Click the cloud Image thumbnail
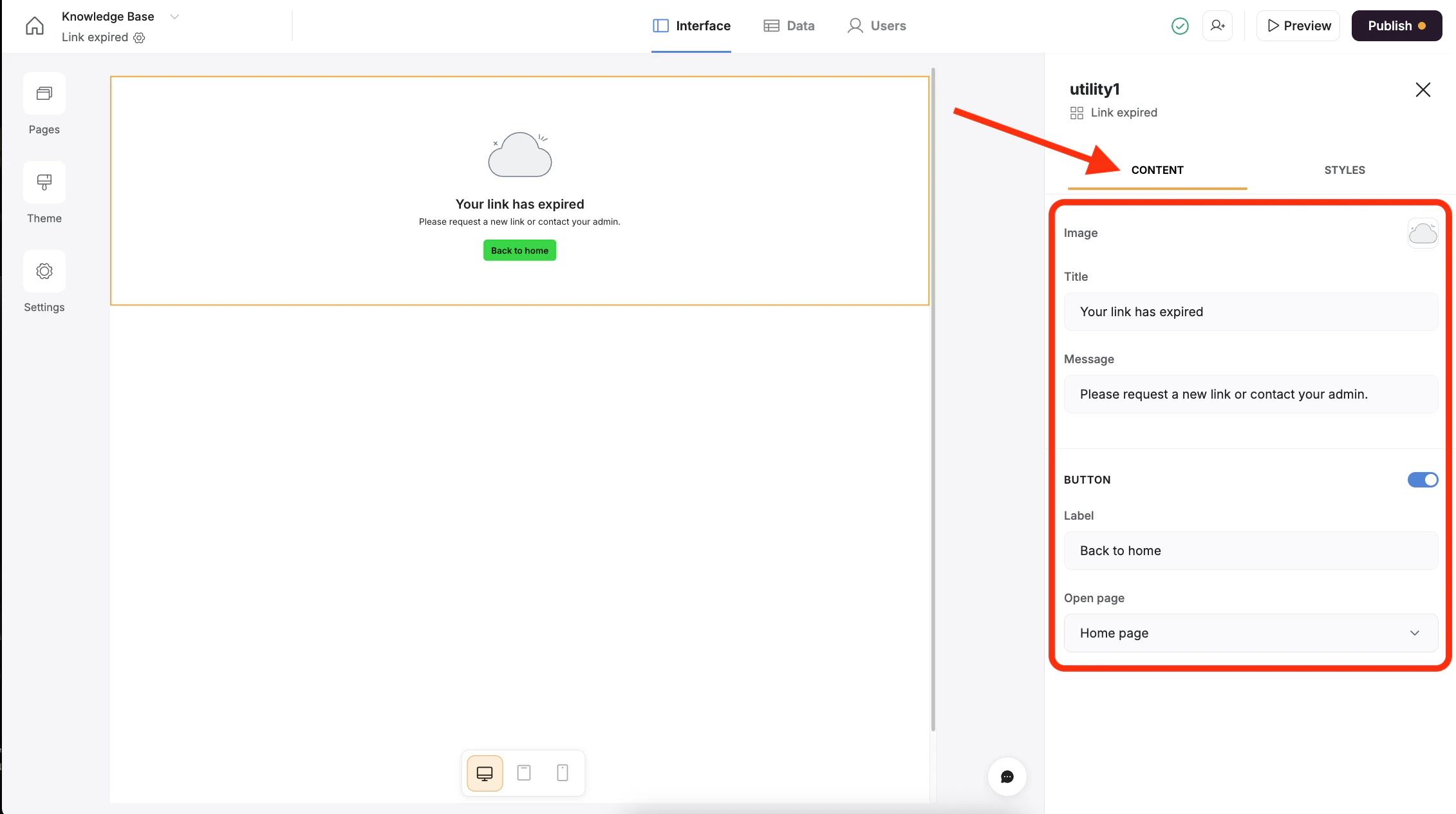Screen dimensions: 1456x814 pyautogui.click(x=1423, y=233)
